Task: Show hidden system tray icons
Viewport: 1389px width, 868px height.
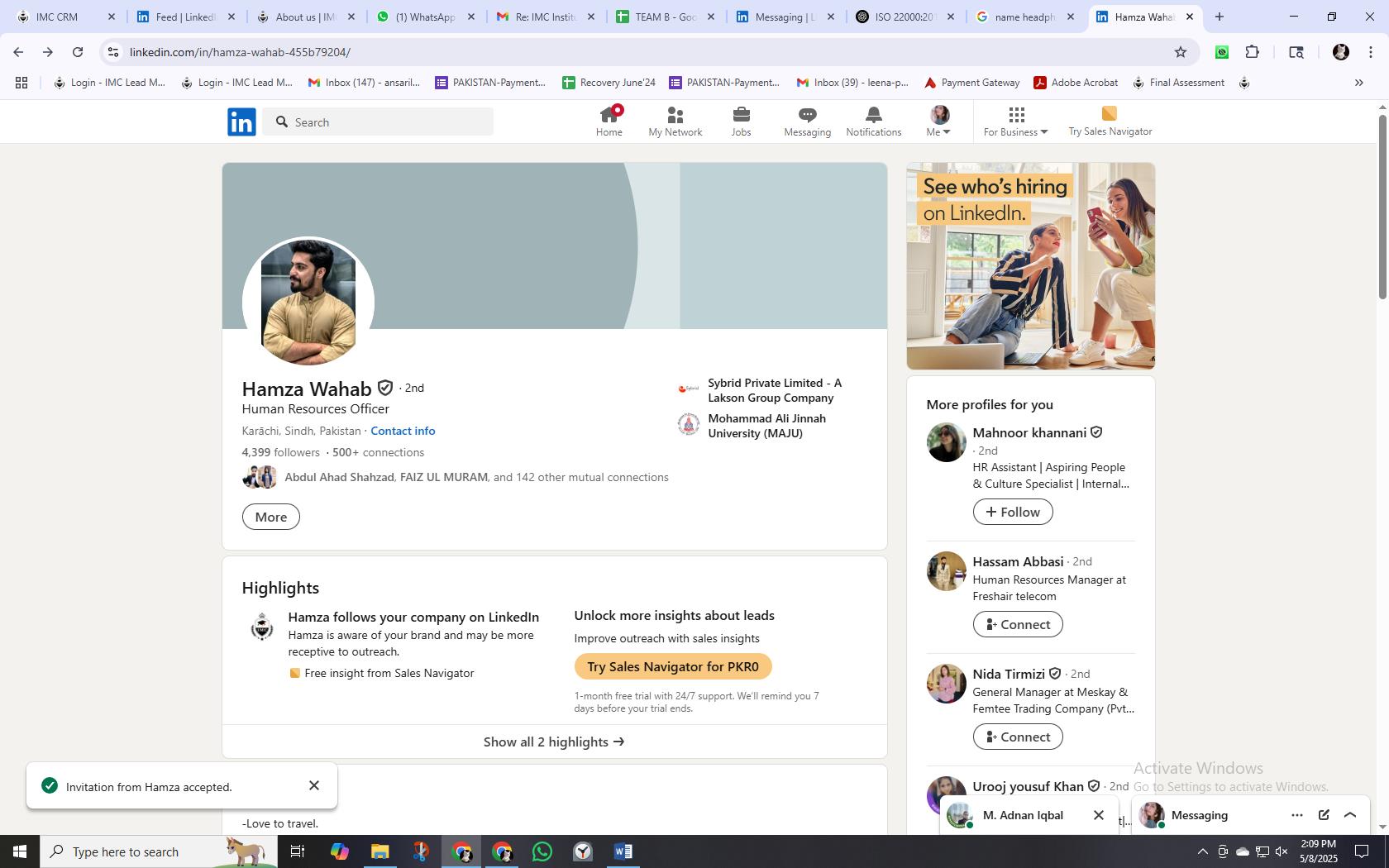Action: coord(1202,851)
